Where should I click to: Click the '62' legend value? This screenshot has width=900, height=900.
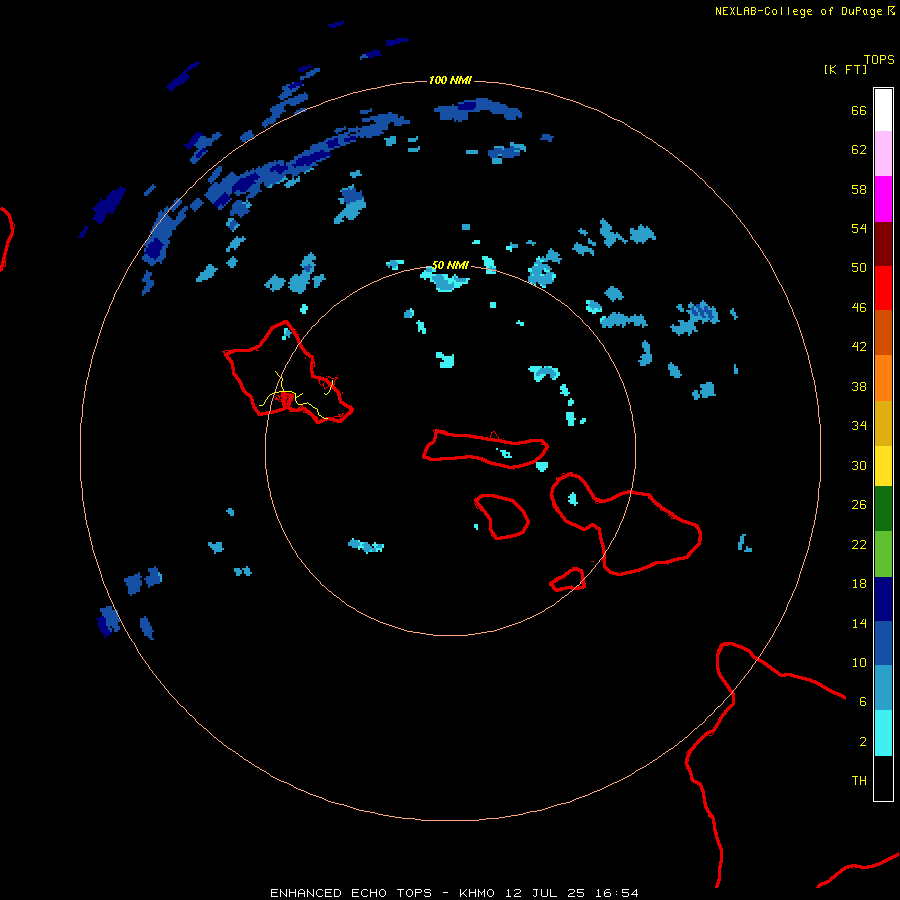click(x=859, y=150)
